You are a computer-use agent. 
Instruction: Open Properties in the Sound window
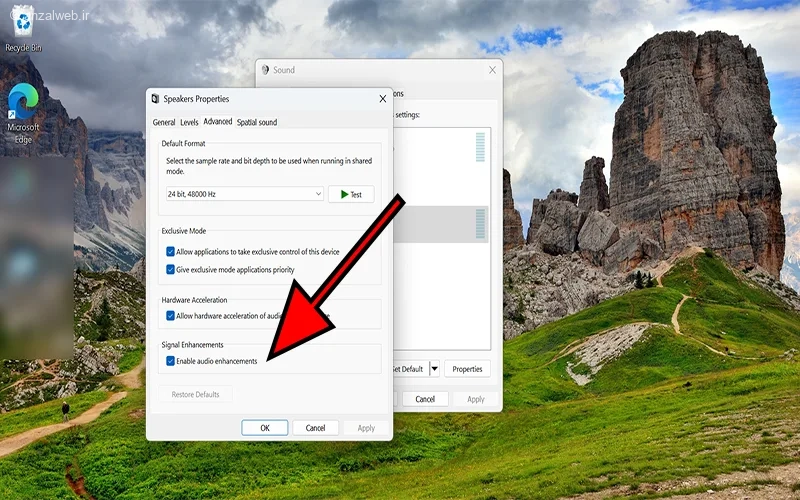(467, 369)
